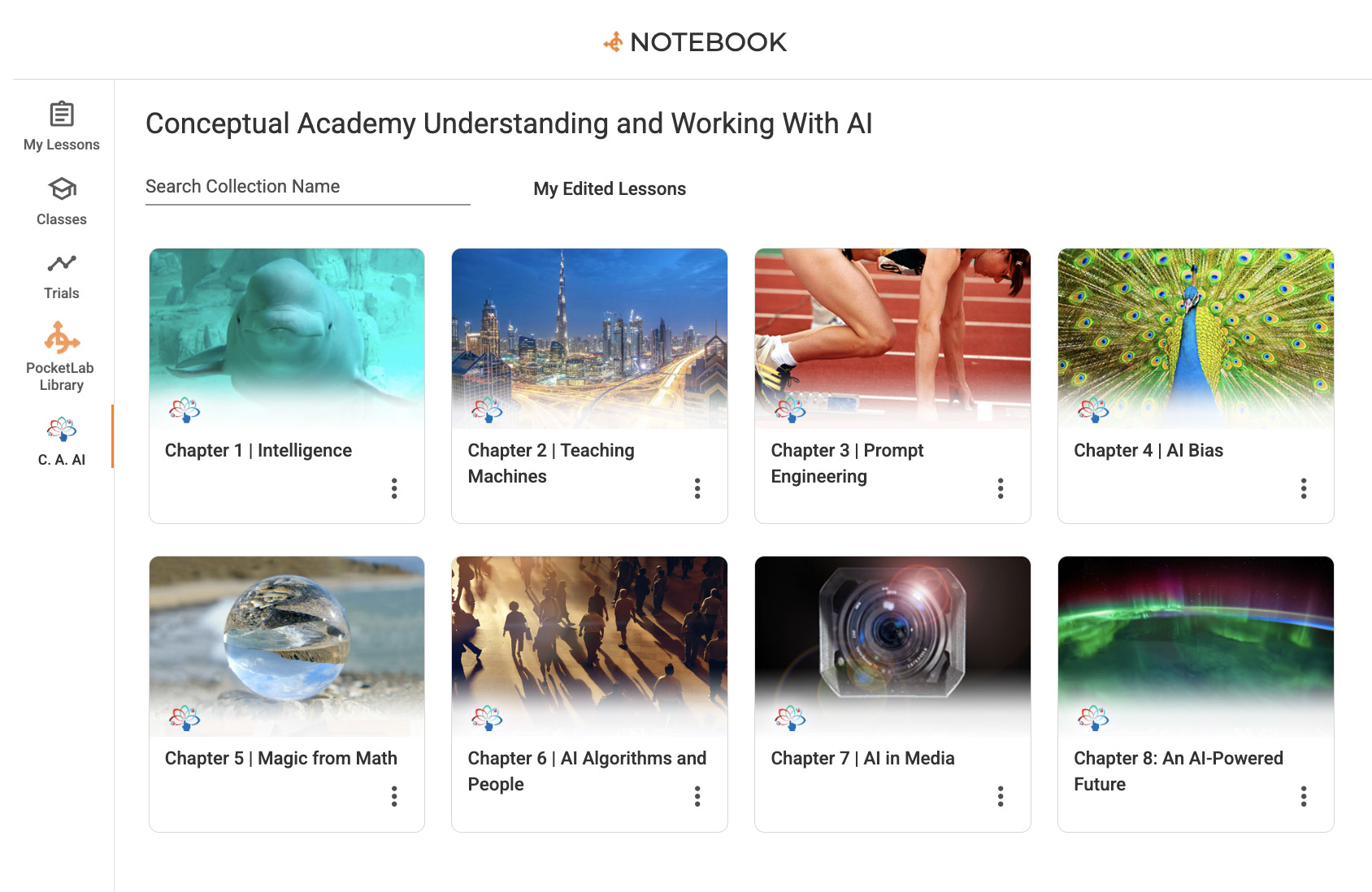Expand more options for Chapter 7 AI in Media

(1001, 796)
